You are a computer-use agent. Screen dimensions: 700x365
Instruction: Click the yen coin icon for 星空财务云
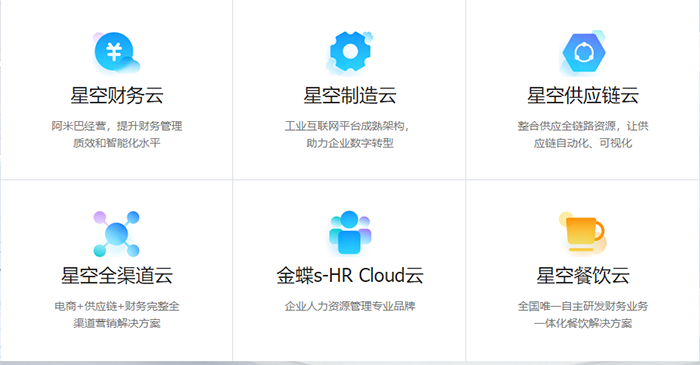(117, 53)
